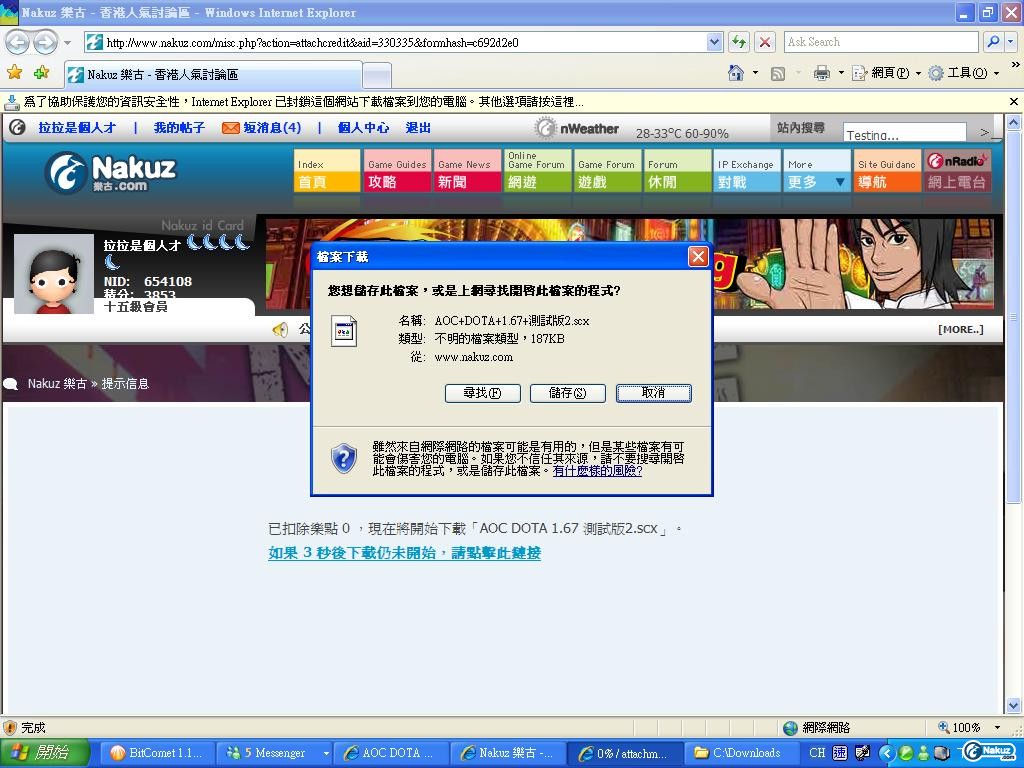The image size is (1024, 768).
Task: Open 我的帖子 my posts link
Action: (179, 128)
